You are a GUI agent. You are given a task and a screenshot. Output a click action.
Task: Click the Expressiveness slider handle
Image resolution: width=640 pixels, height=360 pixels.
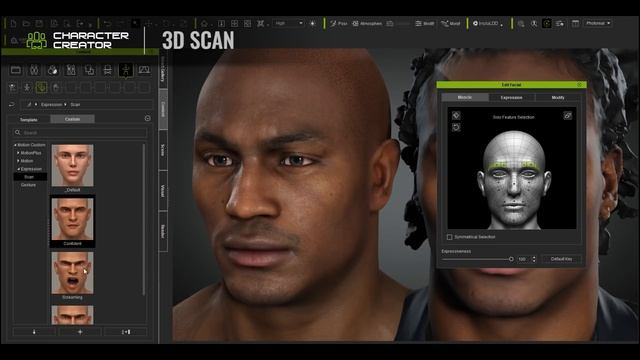click(511, 259)
